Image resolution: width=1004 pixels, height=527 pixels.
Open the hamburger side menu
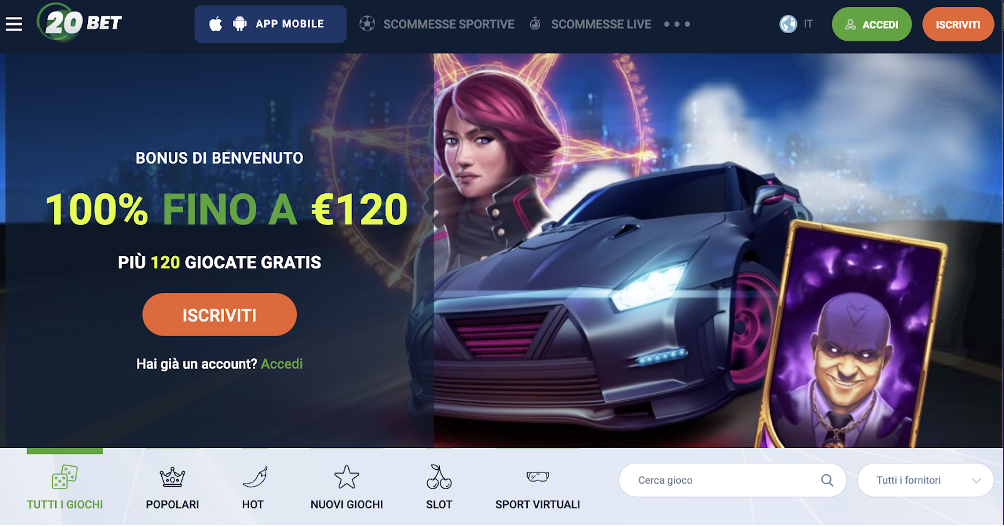(x=14, y=24)
